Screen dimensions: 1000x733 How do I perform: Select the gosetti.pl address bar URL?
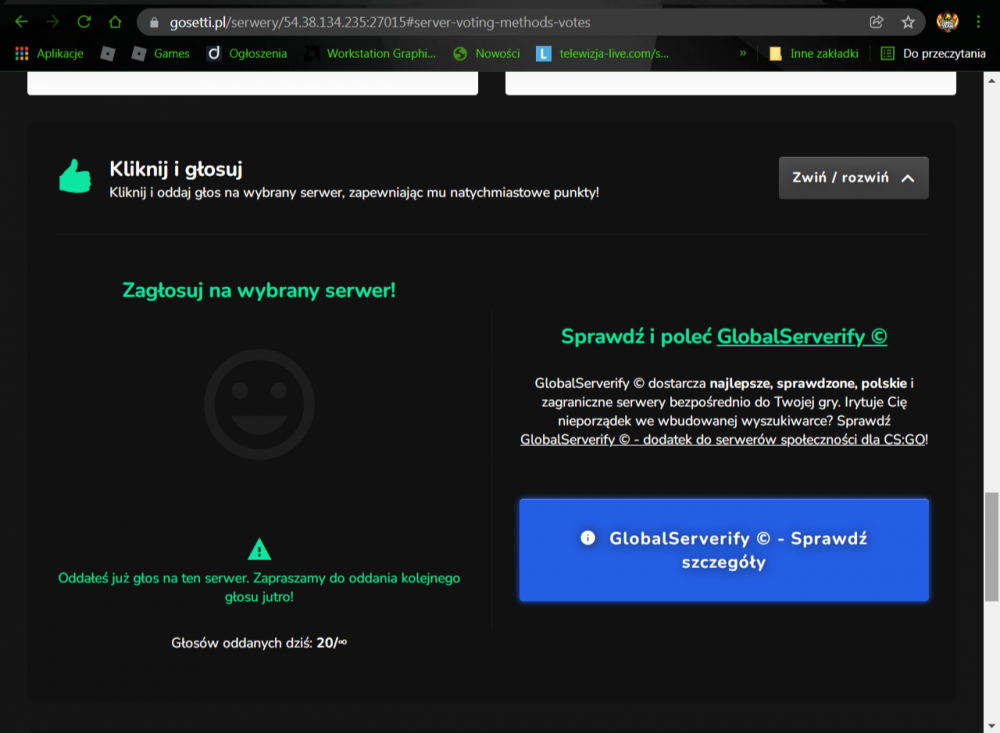pyautogui.click(x=379, y=22)
